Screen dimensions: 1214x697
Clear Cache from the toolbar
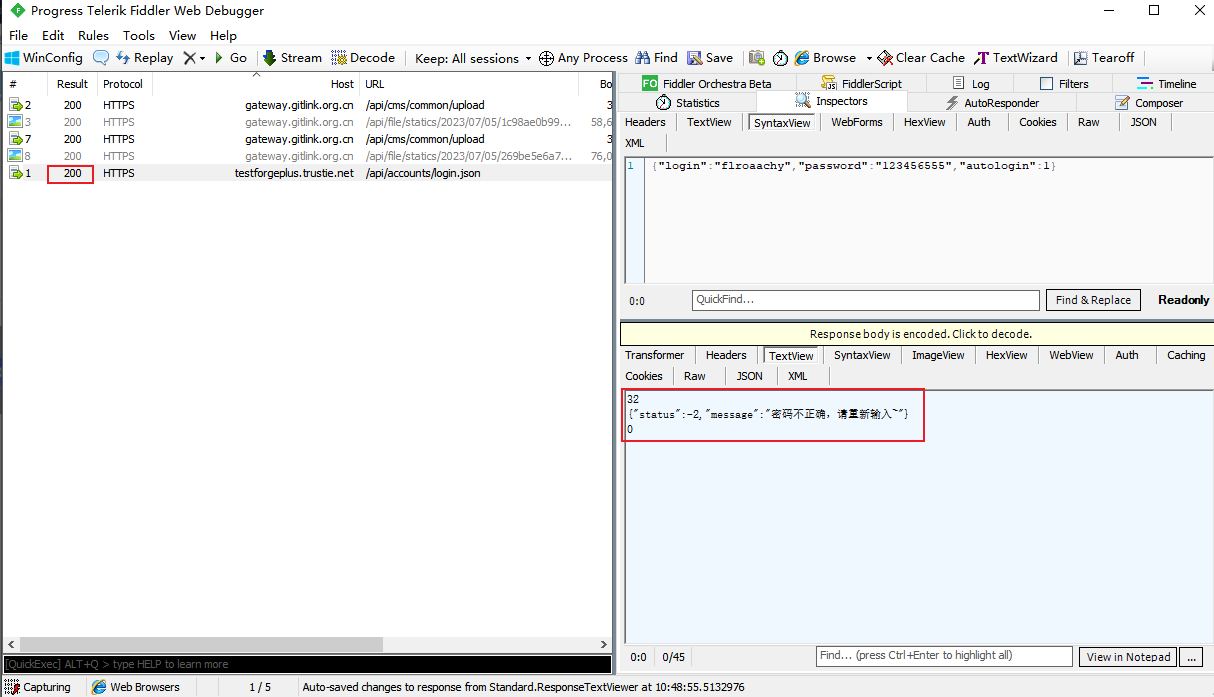pyautogui.click(x=921, y=58)
